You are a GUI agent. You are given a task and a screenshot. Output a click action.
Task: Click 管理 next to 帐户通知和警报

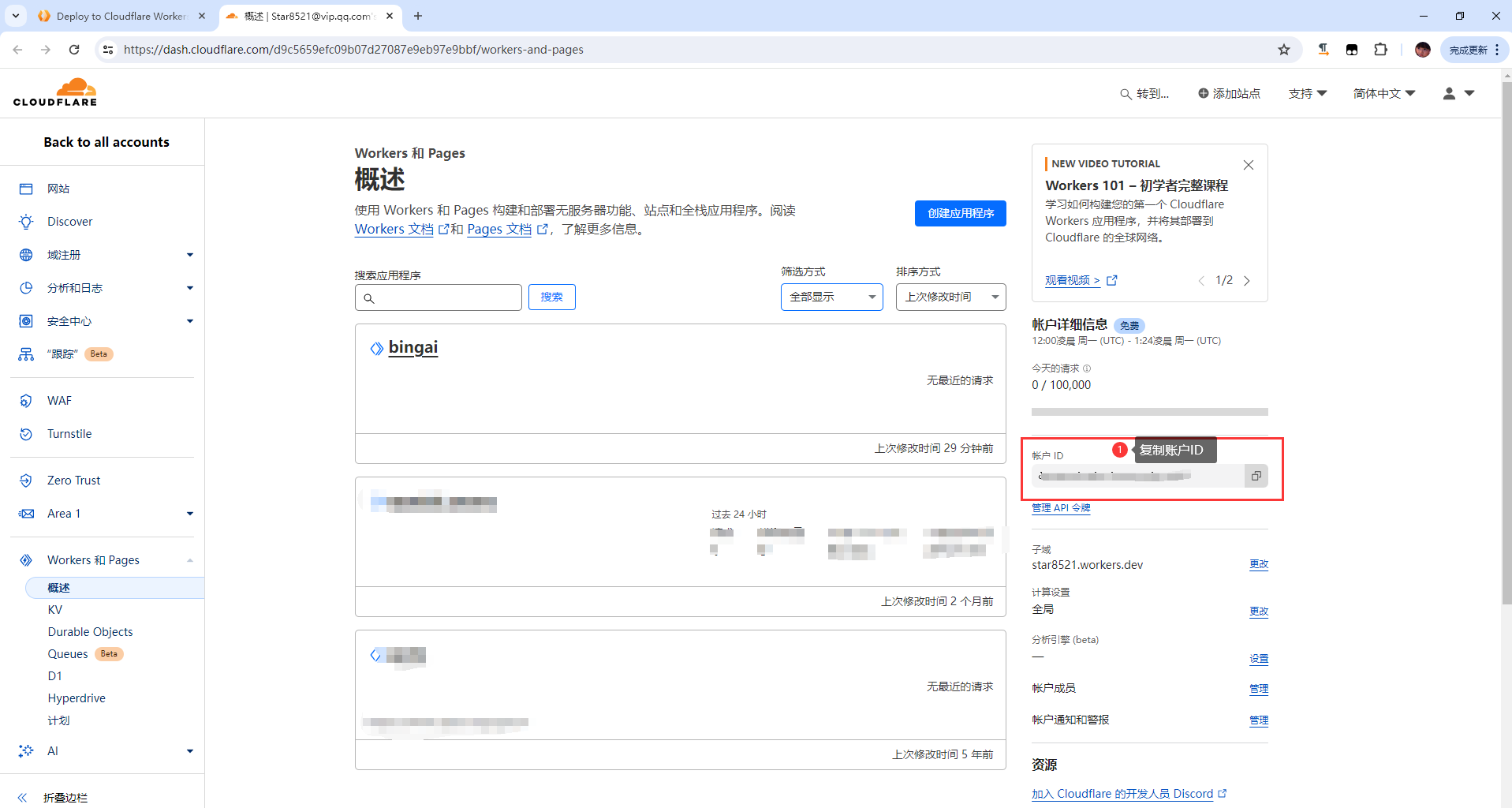coord(1259,720)
